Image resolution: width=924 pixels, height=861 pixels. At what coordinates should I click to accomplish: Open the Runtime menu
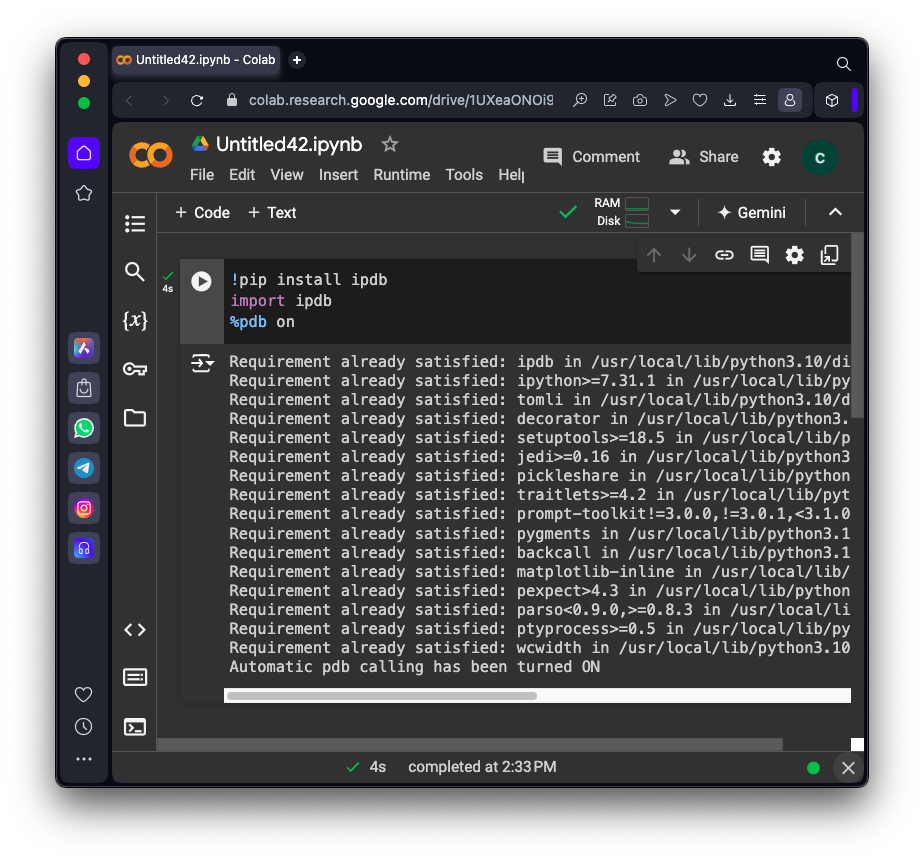point(402,175)
